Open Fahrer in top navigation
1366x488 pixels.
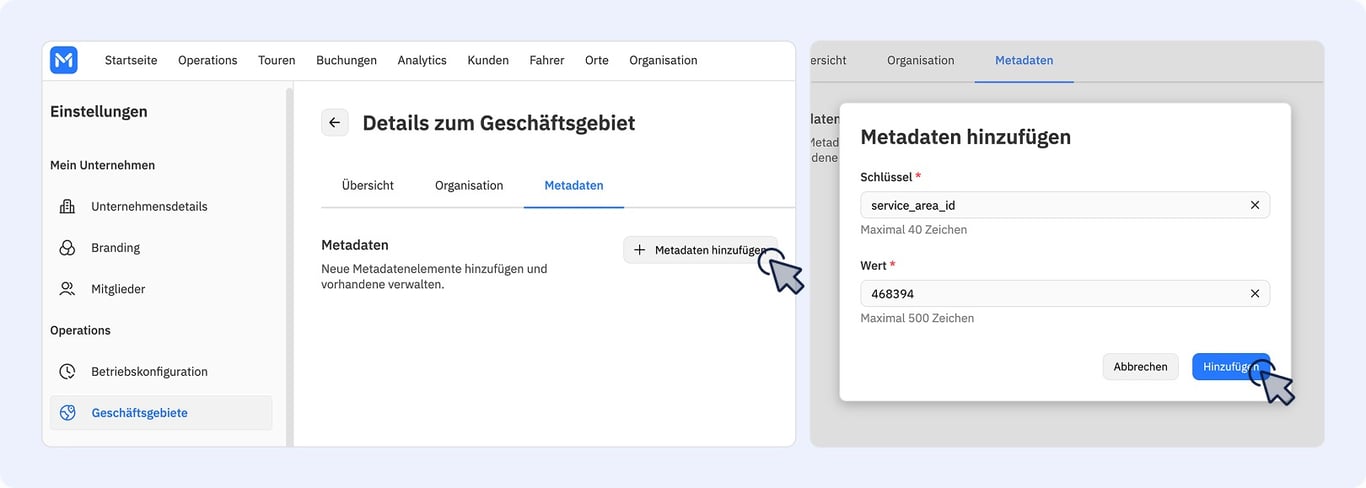[x=547, y=60]
